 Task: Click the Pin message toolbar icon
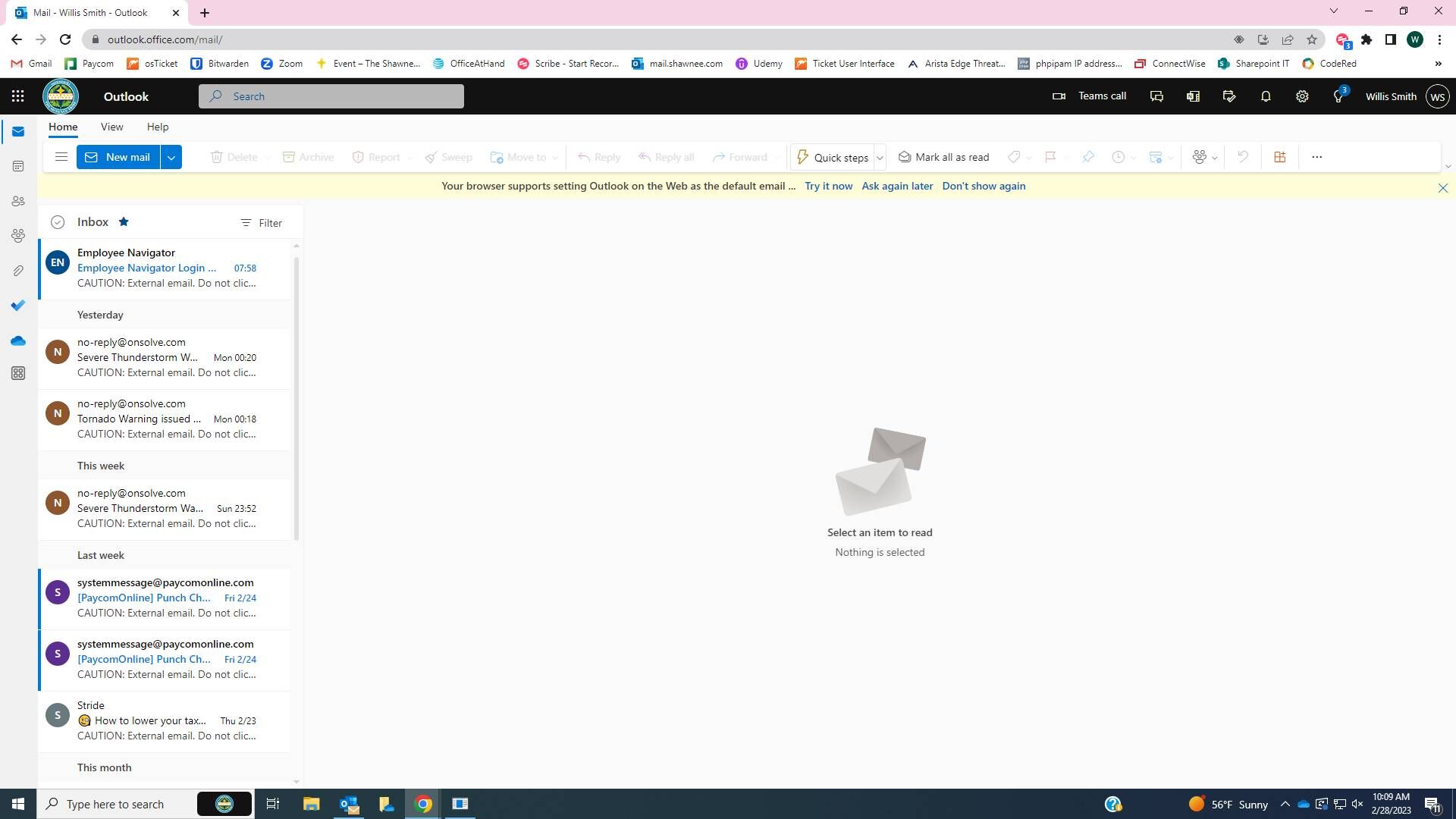point(1088,157)
